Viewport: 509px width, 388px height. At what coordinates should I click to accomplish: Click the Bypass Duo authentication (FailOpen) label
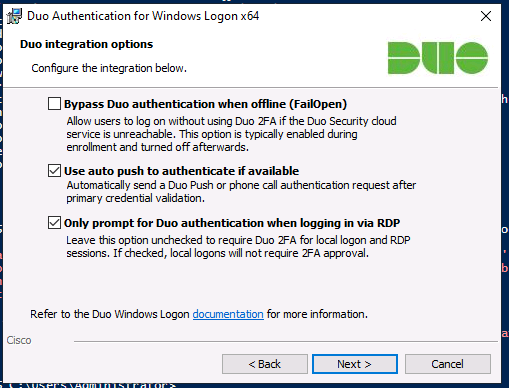205,104
